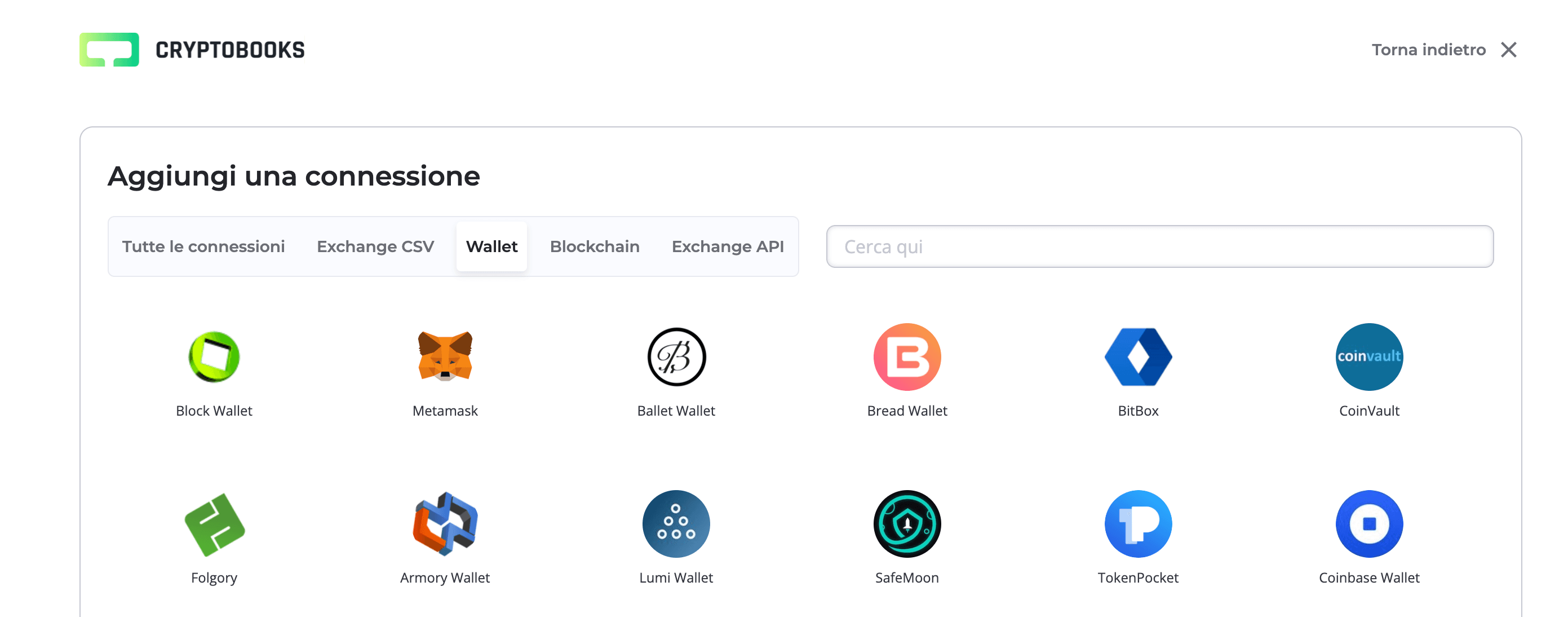Select the Folgory green icon
The height and width of the screenshot is (617, 1568).
click(x=214, y=524)
